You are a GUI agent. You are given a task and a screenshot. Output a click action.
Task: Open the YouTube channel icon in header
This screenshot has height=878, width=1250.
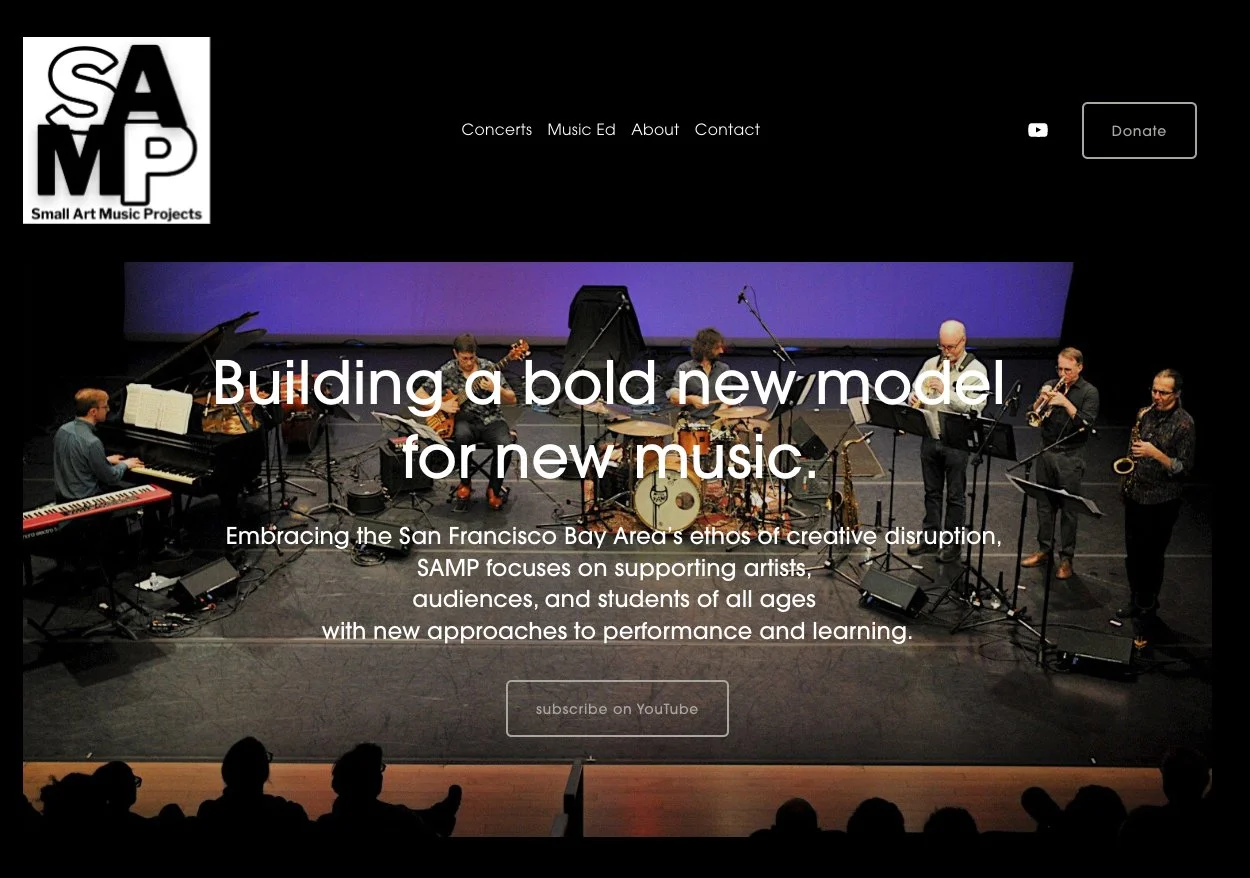(x=1038, y=130)
